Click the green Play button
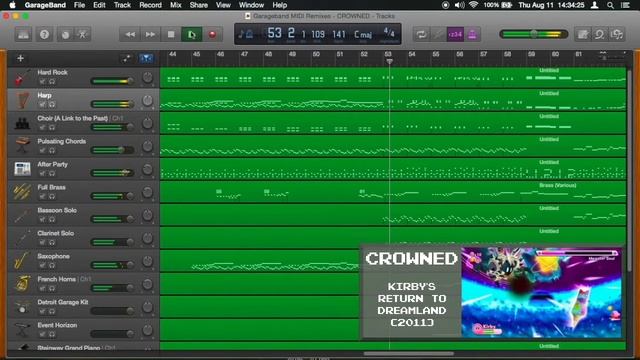This screenshot has height=360, width=640. tap(192, 35)
